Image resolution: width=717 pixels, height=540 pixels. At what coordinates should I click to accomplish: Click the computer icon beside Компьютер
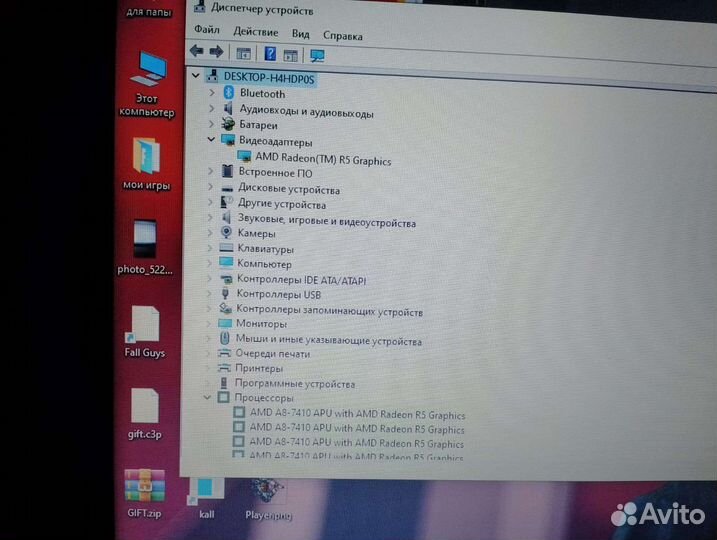(x=226, y=262)
